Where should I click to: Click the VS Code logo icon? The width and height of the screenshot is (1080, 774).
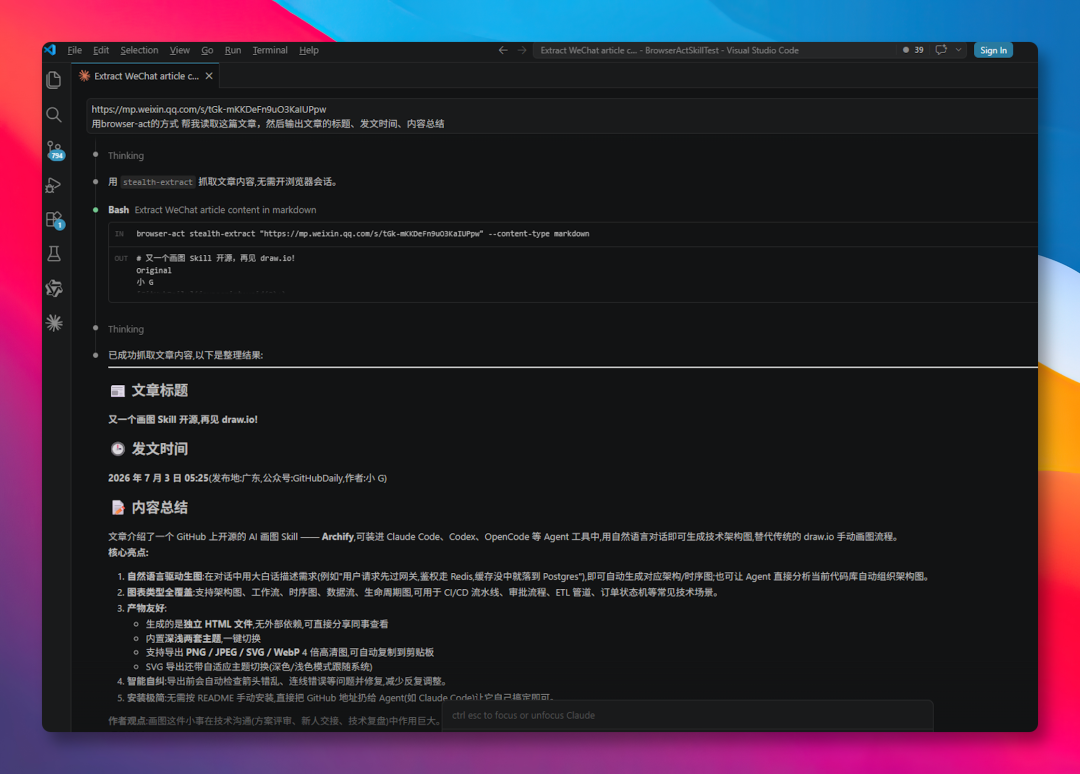(x=50, y=50)
